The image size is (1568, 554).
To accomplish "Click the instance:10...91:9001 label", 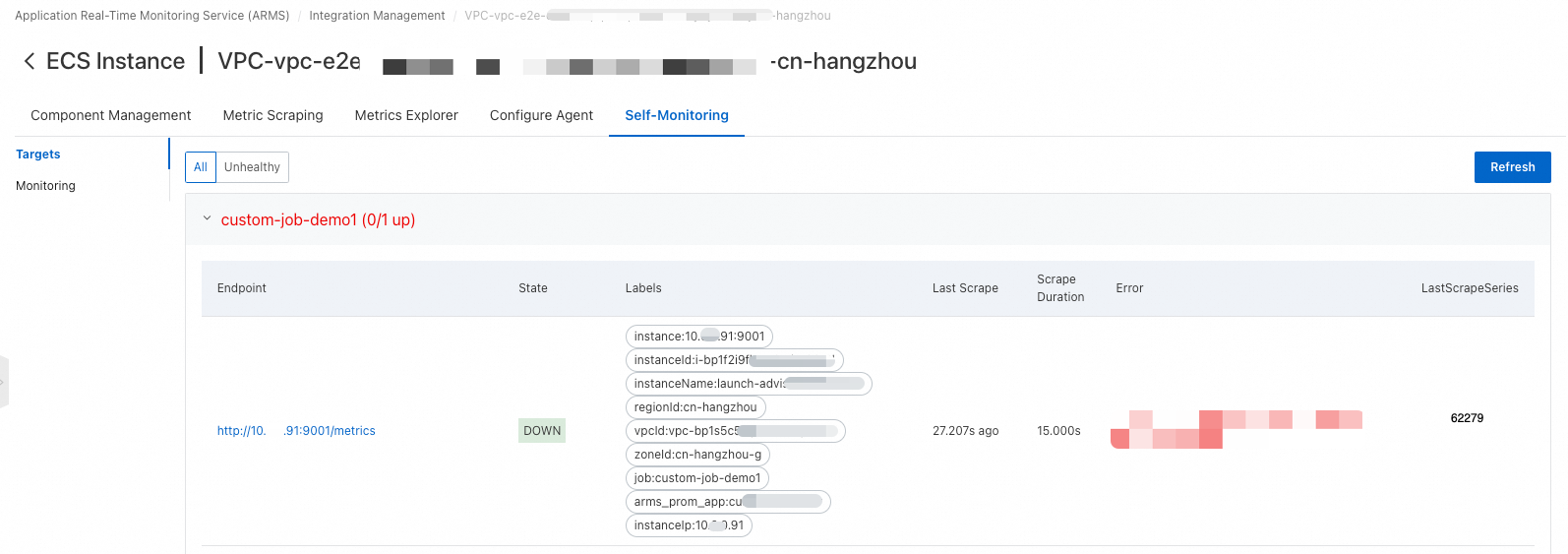I will [x=699, y=337].
